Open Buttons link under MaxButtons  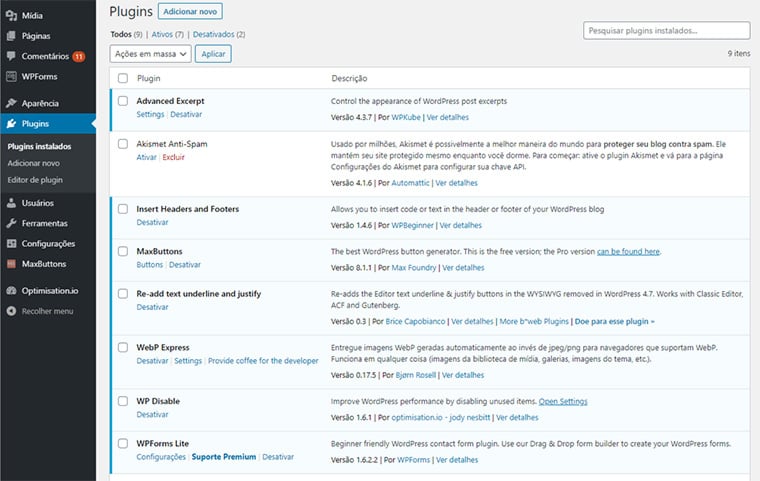[149, 265]
